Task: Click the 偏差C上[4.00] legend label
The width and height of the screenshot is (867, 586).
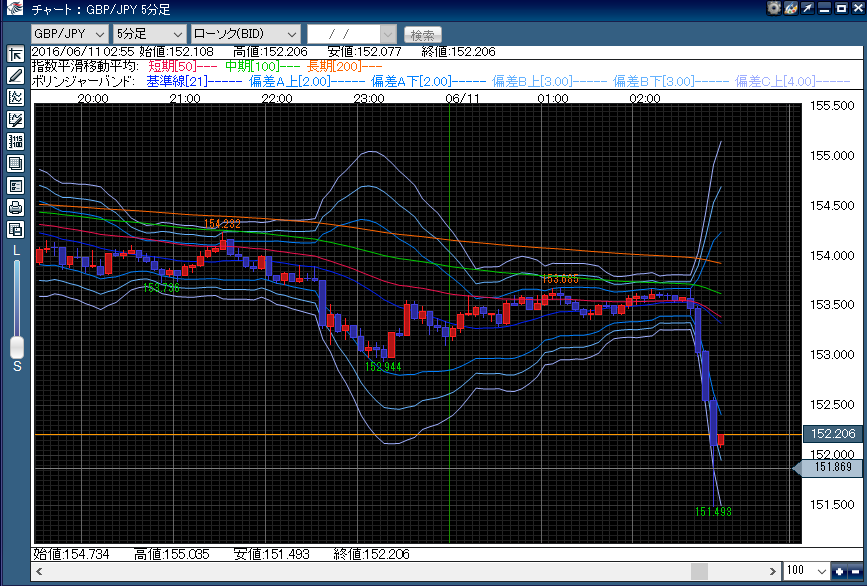Action: [x=792, y=82]
